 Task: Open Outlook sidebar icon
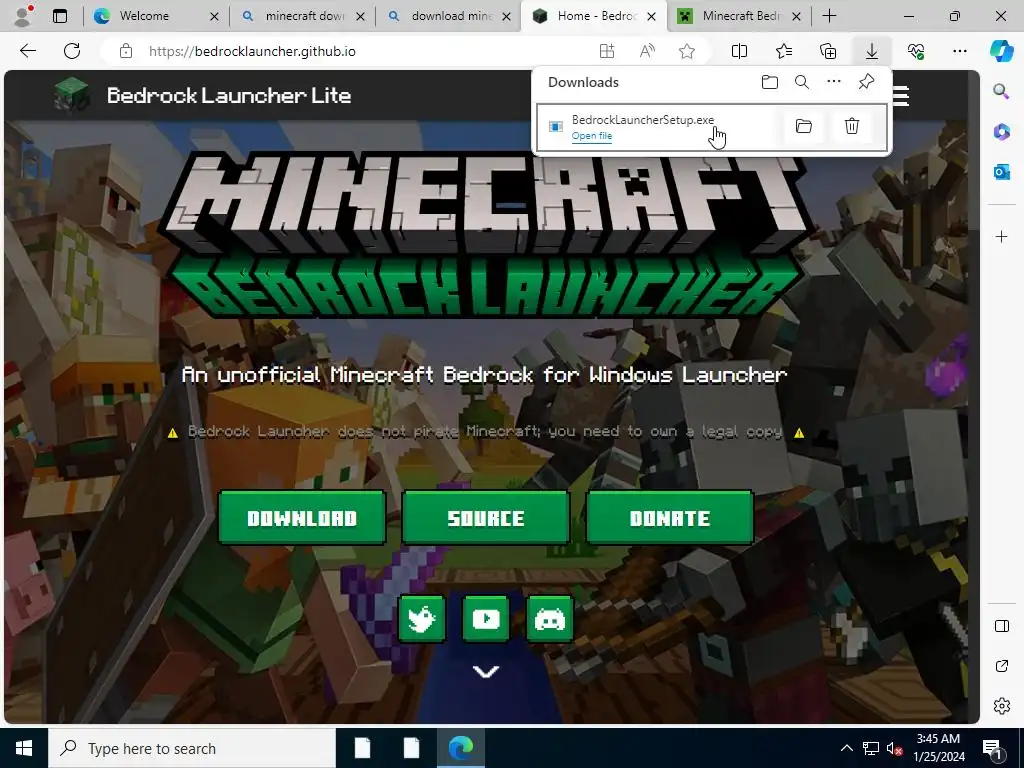(1001, 172)
